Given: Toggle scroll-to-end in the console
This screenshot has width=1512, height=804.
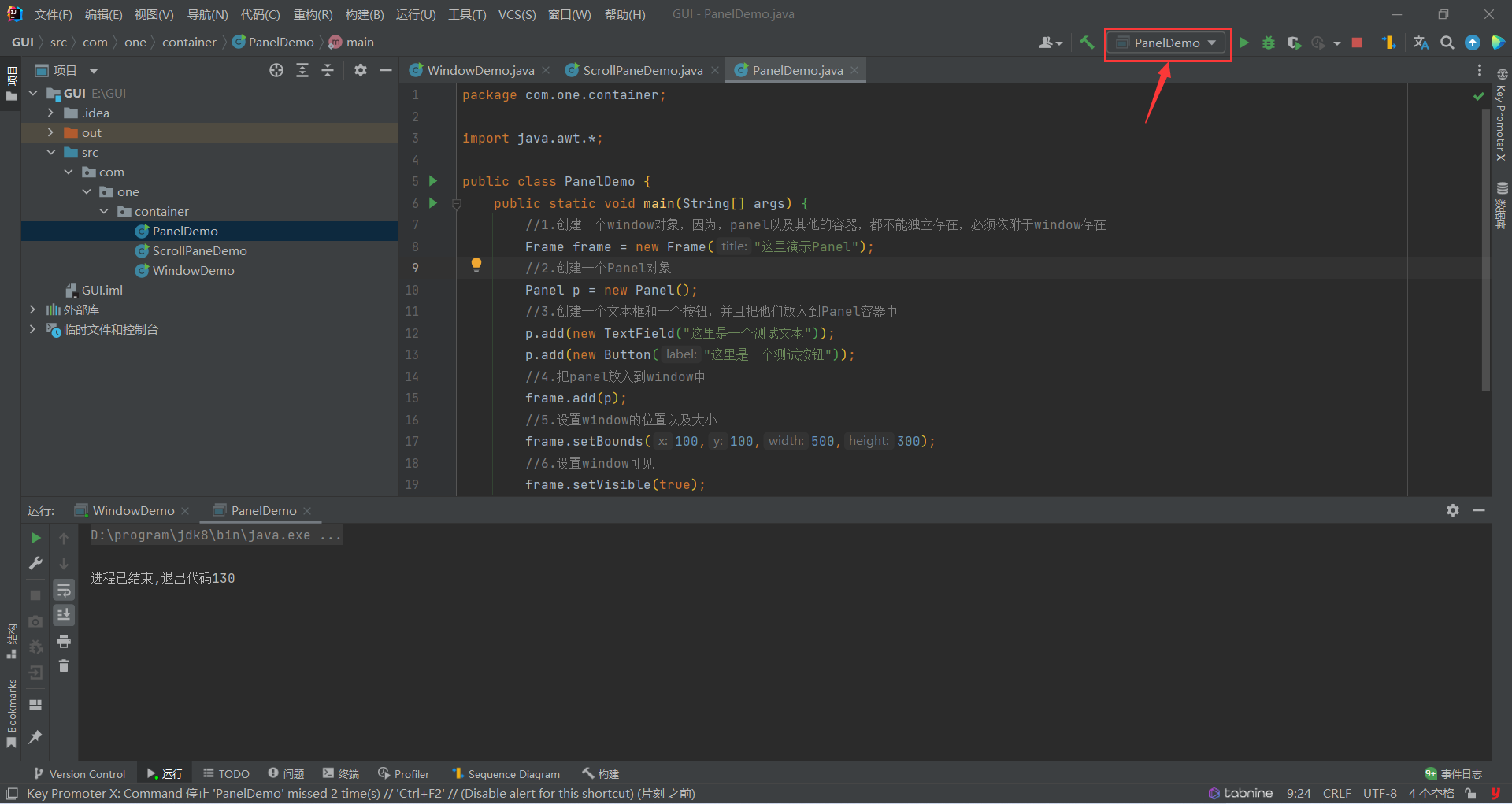Looking at the screenshot, I should coord(64,615).
